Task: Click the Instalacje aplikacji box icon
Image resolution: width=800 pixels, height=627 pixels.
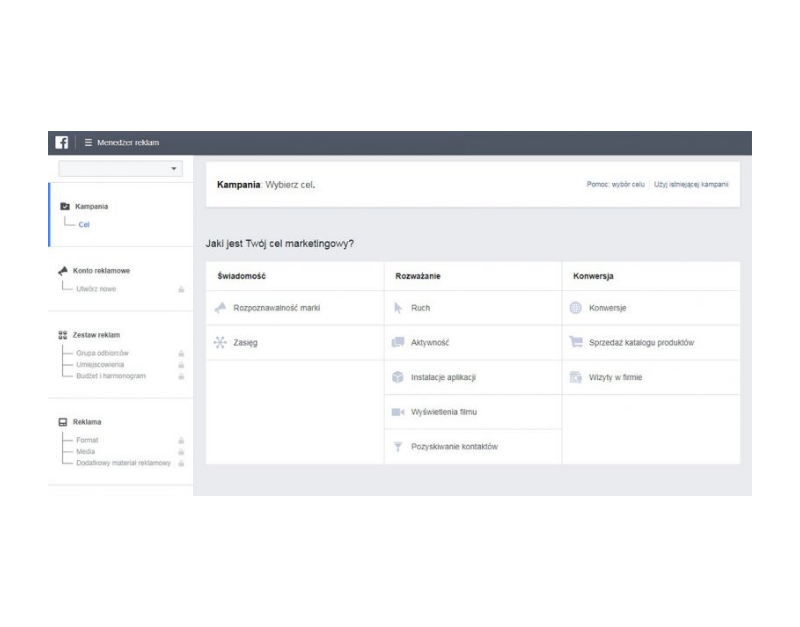Action: click(x=398, y=377)
